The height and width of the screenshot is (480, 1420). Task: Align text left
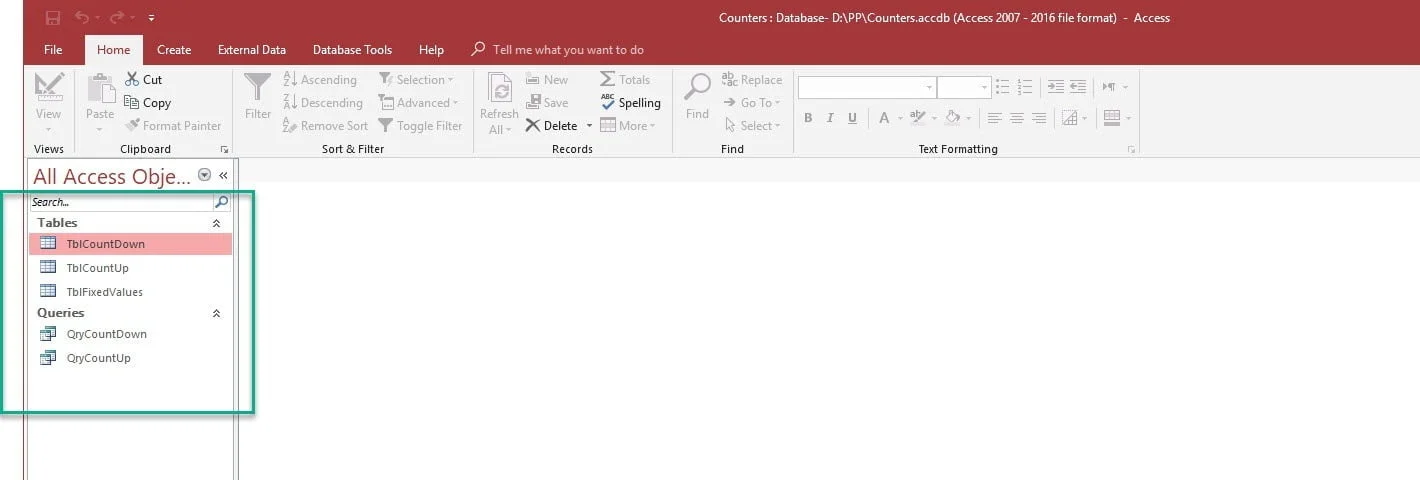[x=995, y=118]
